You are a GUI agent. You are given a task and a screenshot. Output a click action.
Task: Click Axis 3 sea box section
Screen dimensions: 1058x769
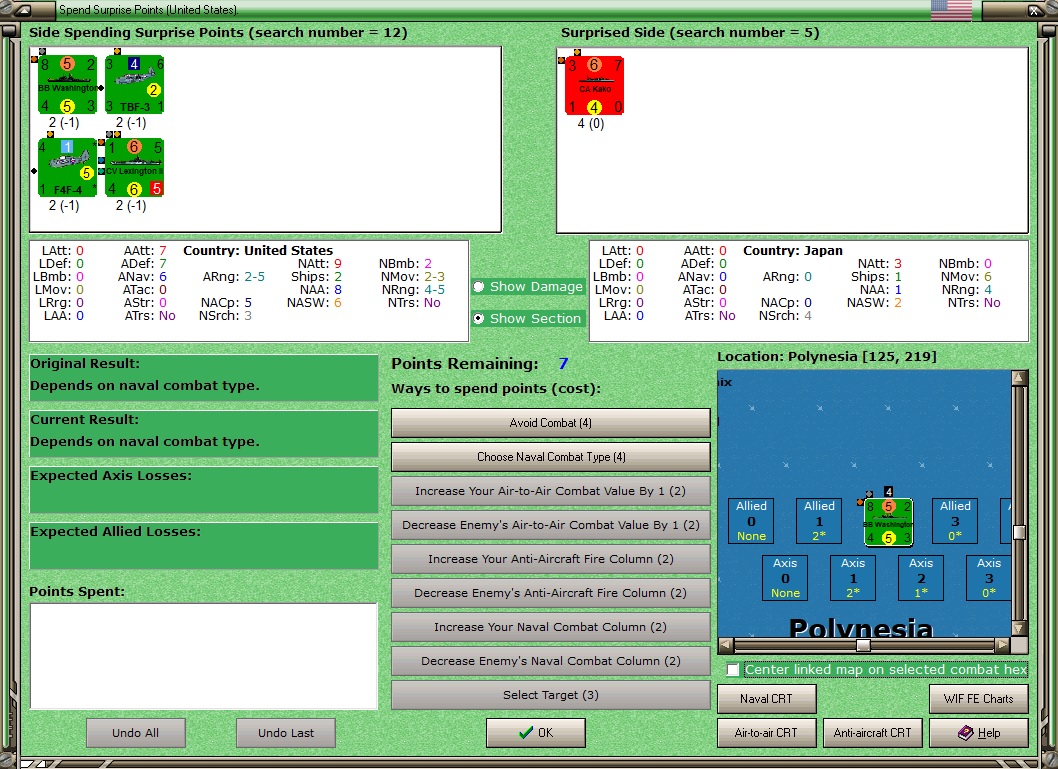click(989, 578)
